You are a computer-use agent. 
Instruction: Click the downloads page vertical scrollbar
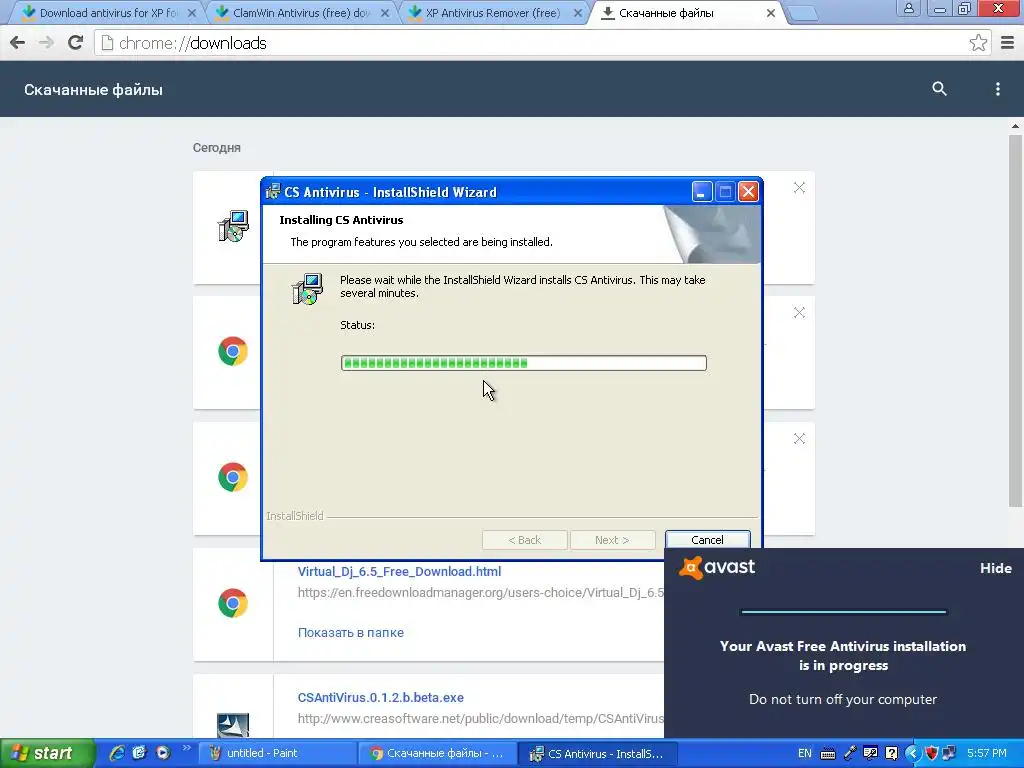(x=1015, y=320)
